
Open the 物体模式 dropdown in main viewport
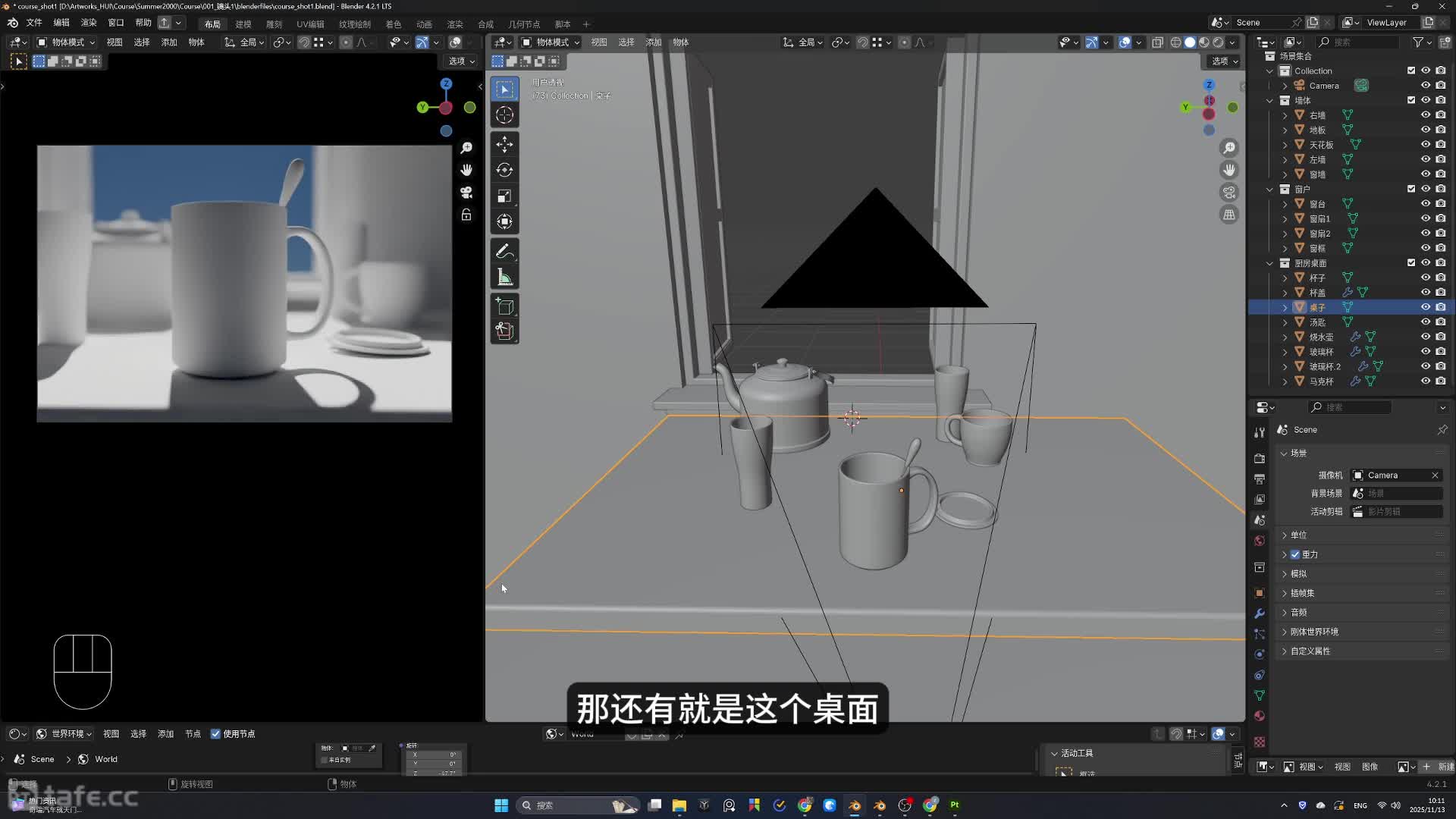point(551,42)
